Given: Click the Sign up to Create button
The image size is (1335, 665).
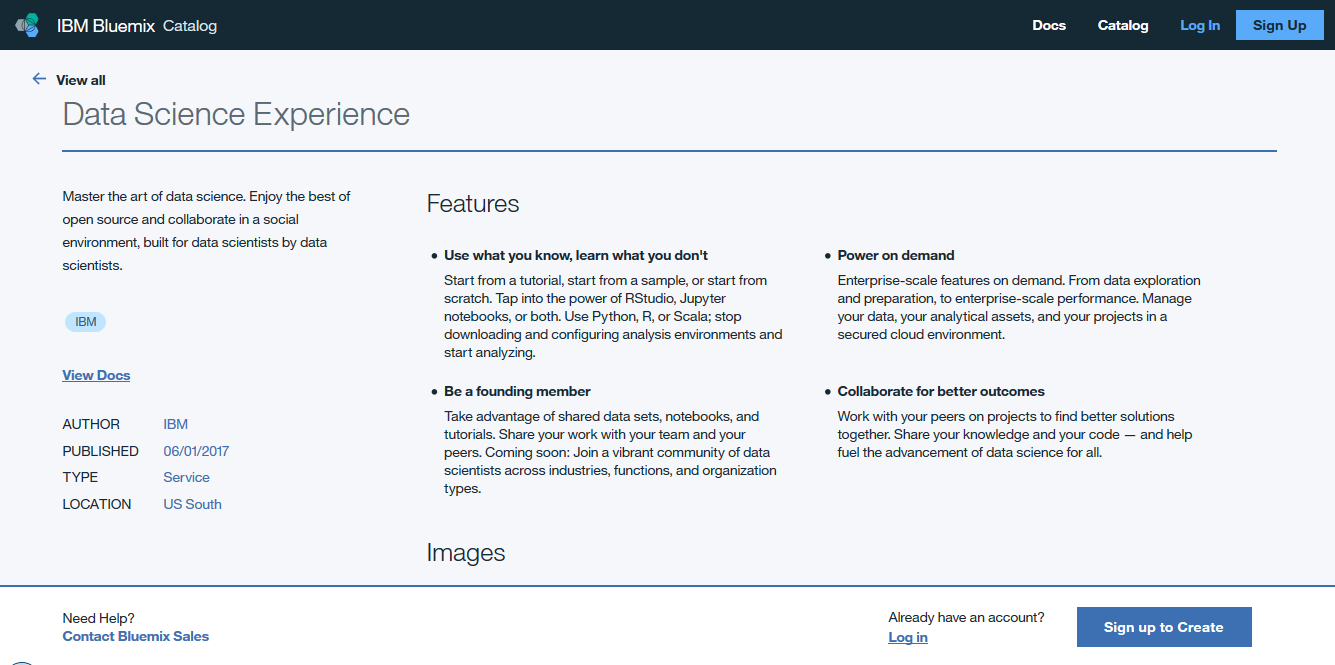Looking at the screenshot, I should click(1164, 627).
